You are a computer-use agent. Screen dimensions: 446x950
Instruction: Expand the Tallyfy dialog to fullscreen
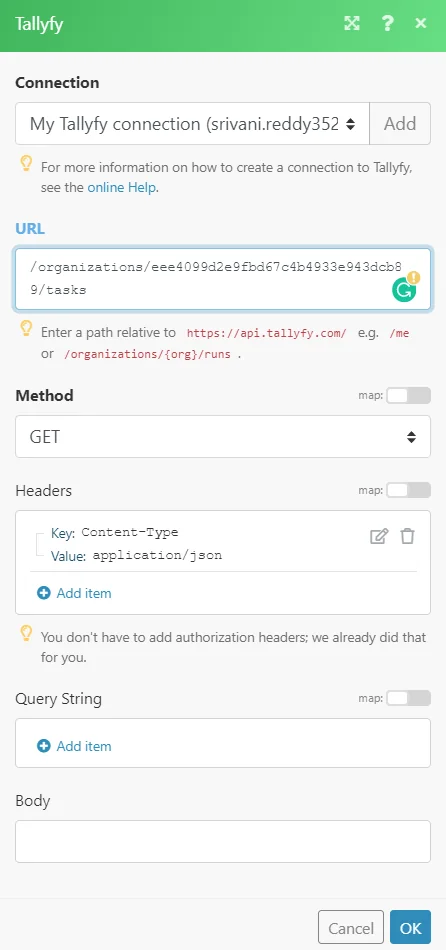point(351,24)
